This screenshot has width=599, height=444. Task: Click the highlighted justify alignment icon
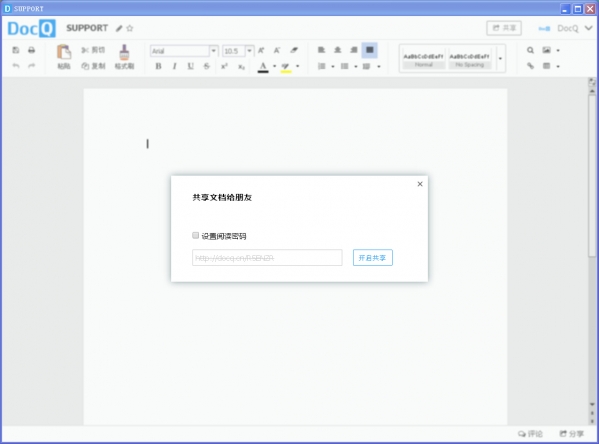(369, 50)
